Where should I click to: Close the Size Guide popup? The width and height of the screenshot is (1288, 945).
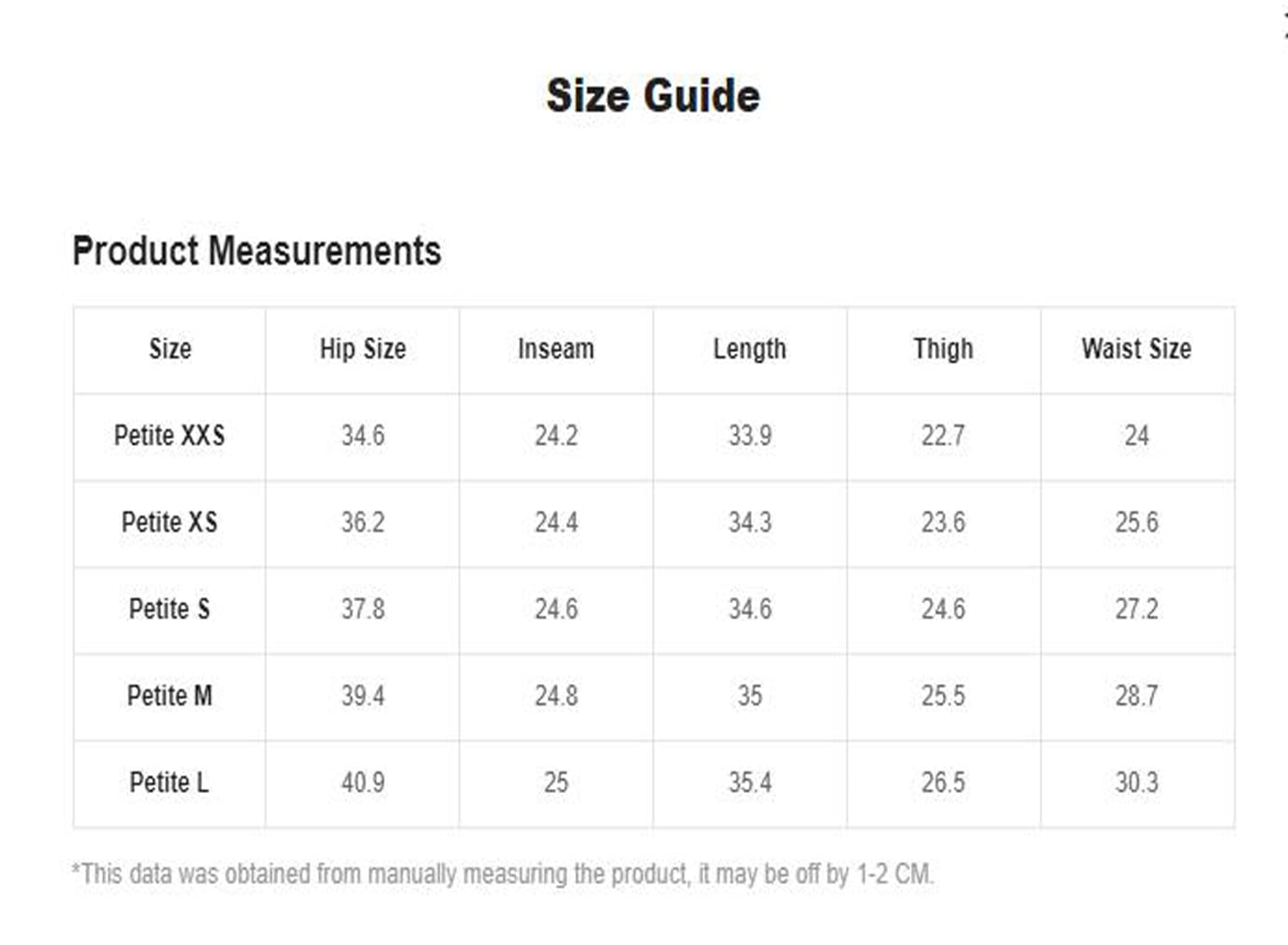click(1285, 26)
